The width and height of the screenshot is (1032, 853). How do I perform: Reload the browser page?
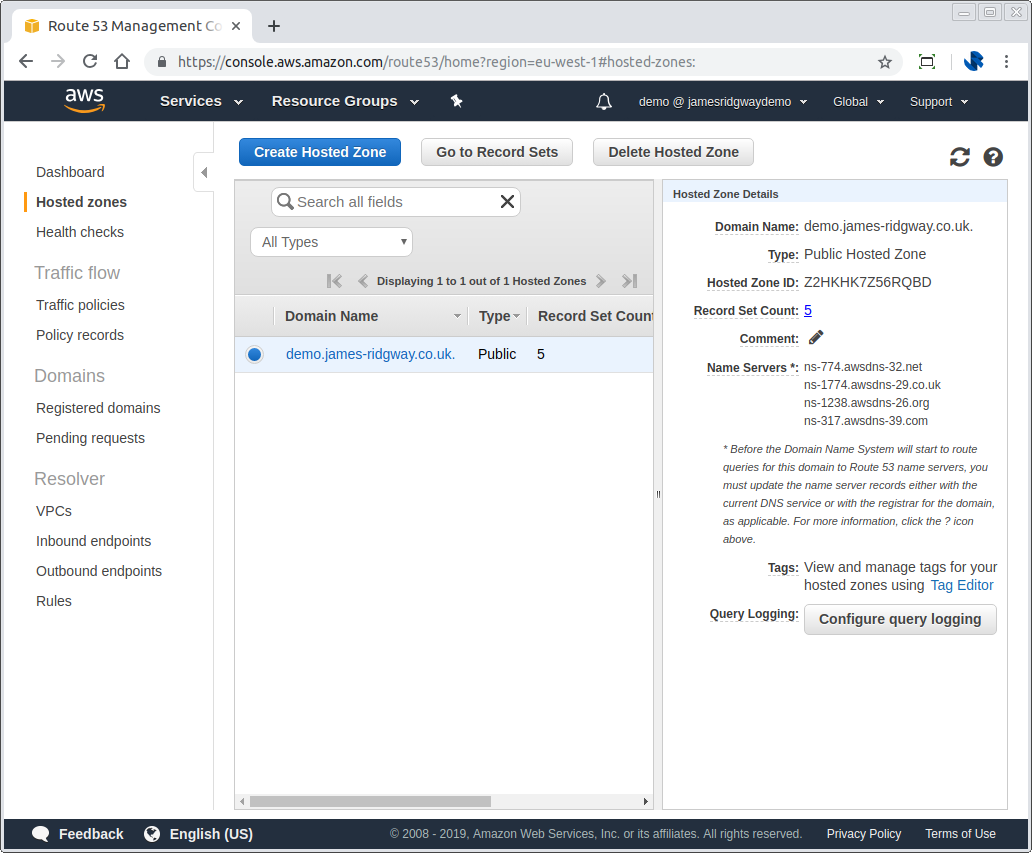pyautogui.click(x=90, y=62)
